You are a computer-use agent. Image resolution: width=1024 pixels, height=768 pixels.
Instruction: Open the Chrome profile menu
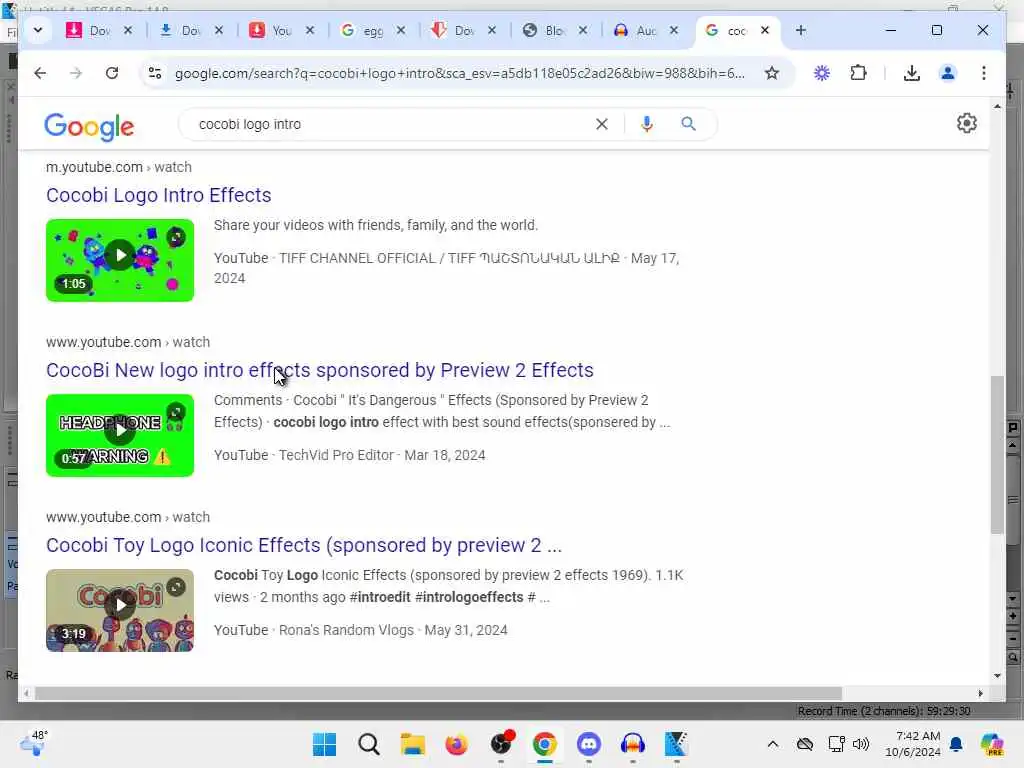[948, 73]
